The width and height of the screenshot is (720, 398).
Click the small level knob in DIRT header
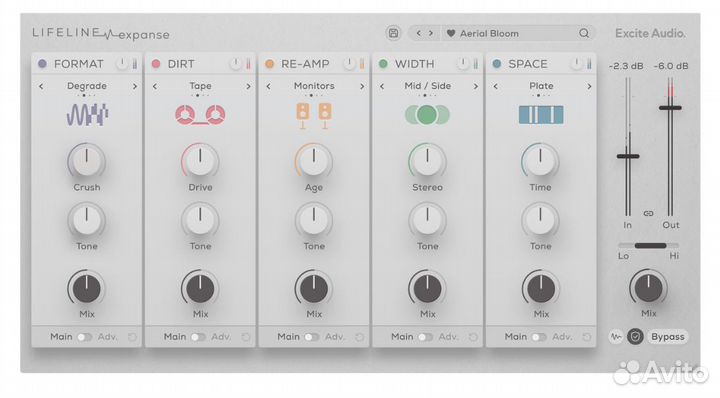point(236,64)
